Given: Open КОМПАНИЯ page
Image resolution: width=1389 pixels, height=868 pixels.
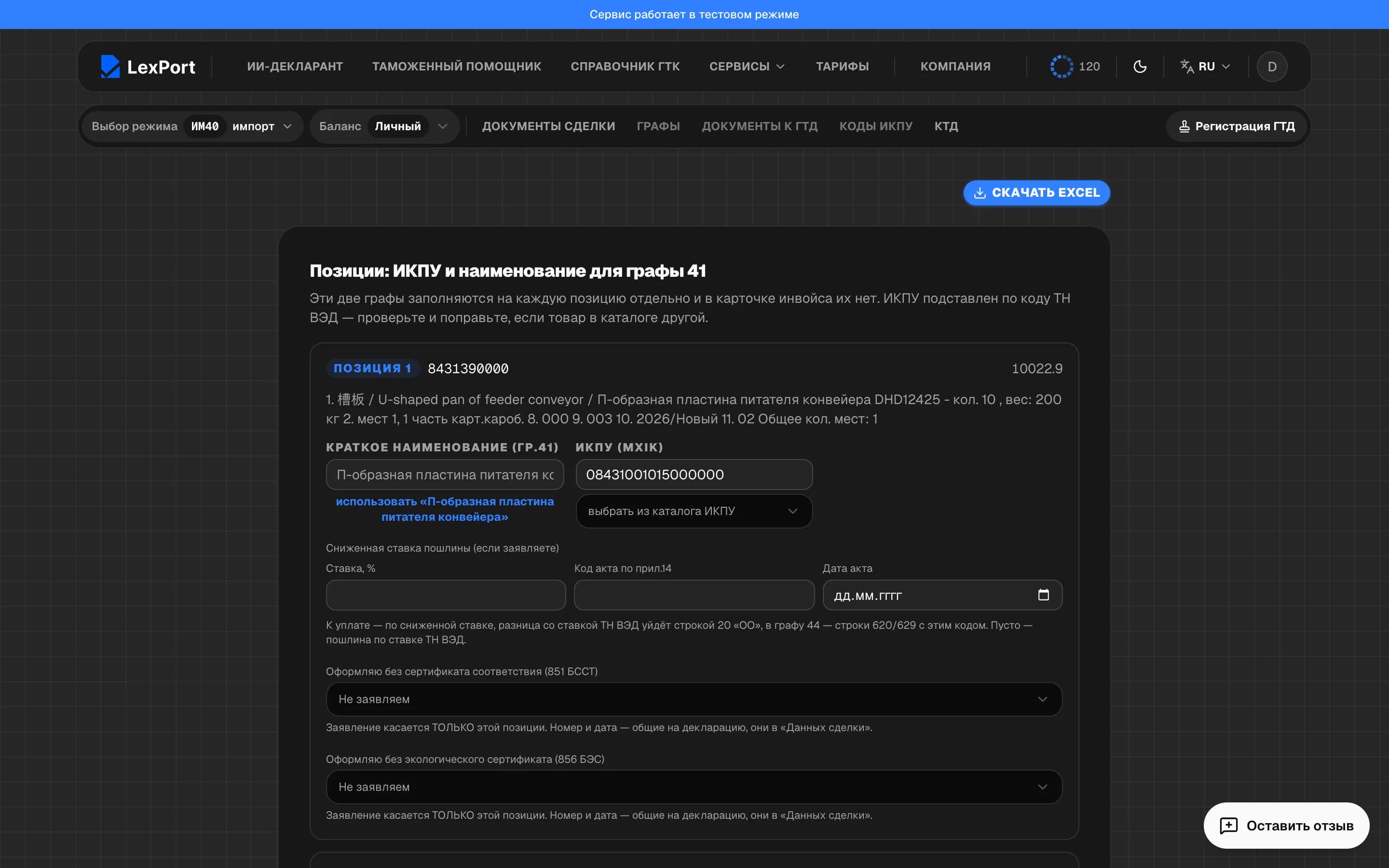Looking at the screenshot, I should [955, 67].
